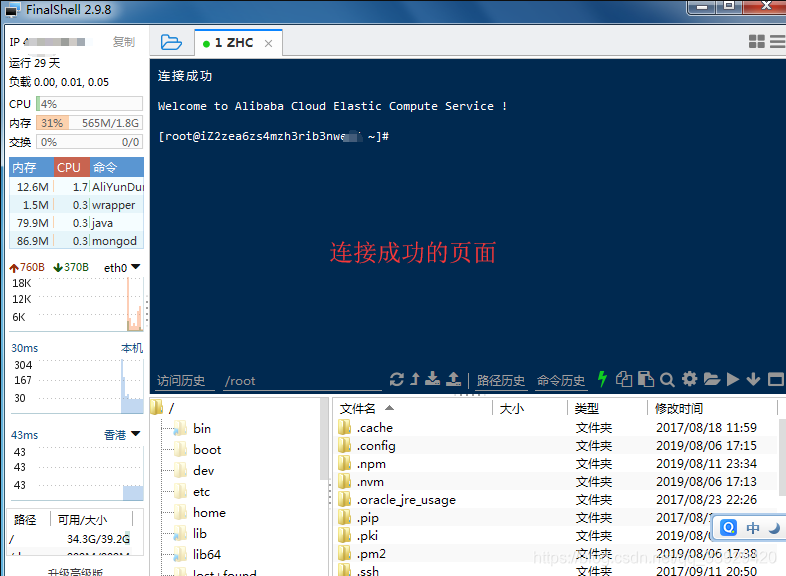
Task: Click the open folder icon in toolbar
Action: (712, 379)
